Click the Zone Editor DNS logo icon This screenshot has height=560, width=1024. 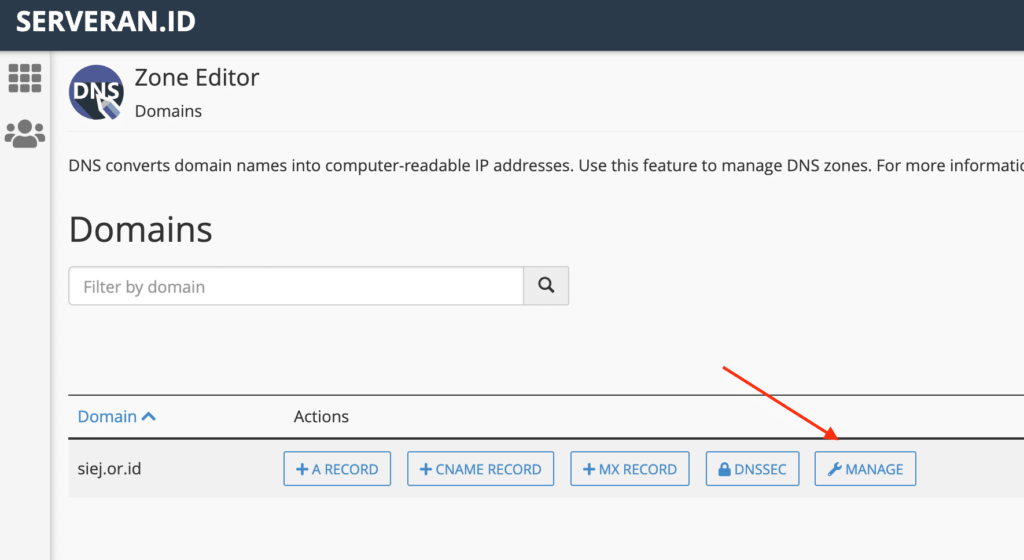tap(96, 92)
